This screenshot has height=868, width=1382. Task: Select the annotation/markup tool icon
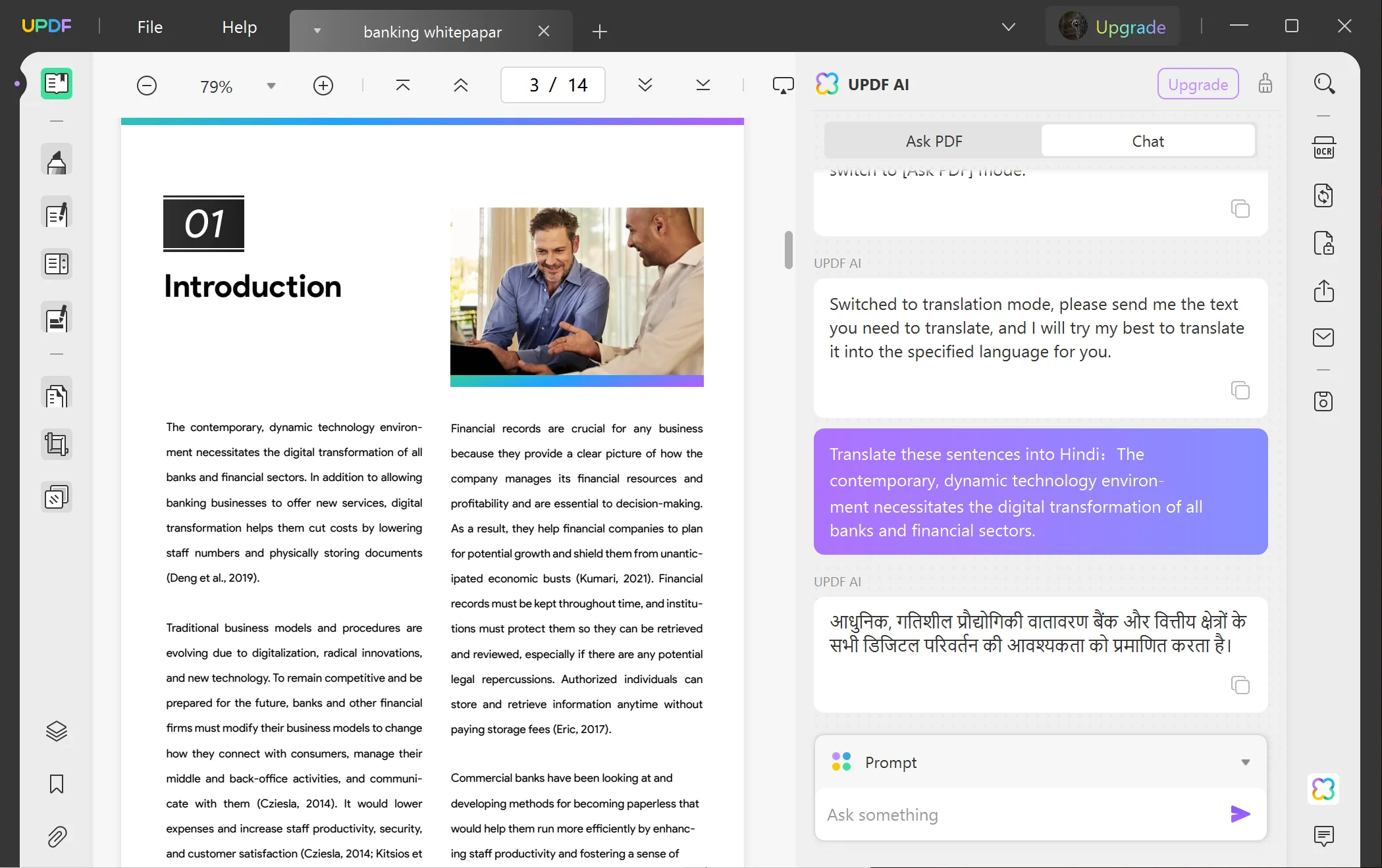pos(56,162)
